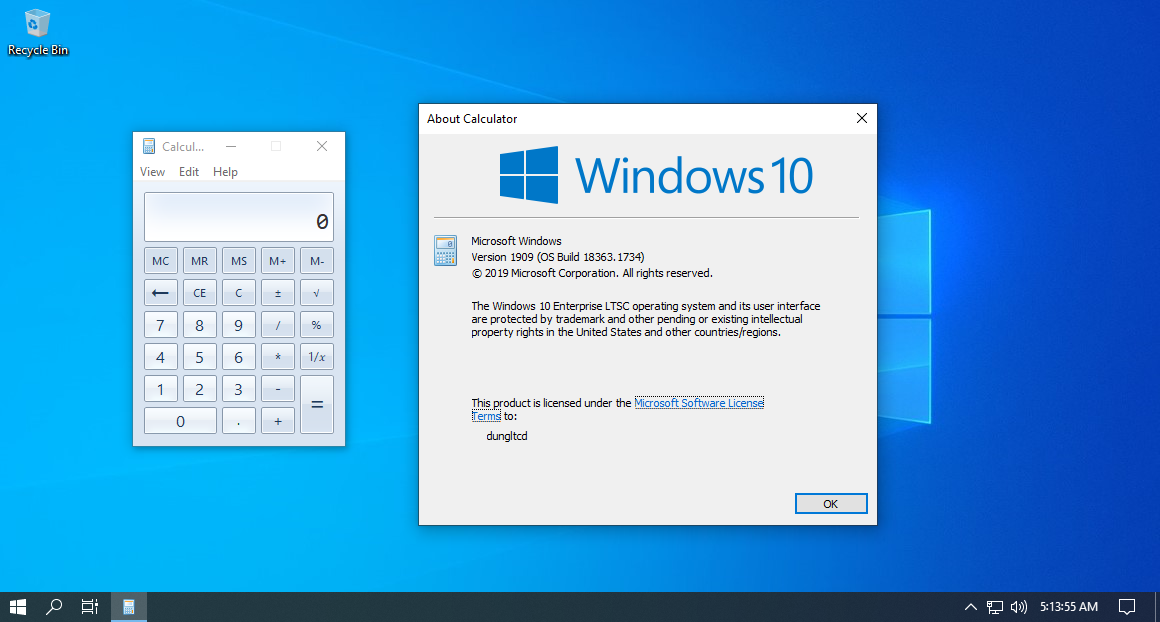Open the Calculator View menu
The image size is (1160, 622).
152,172
